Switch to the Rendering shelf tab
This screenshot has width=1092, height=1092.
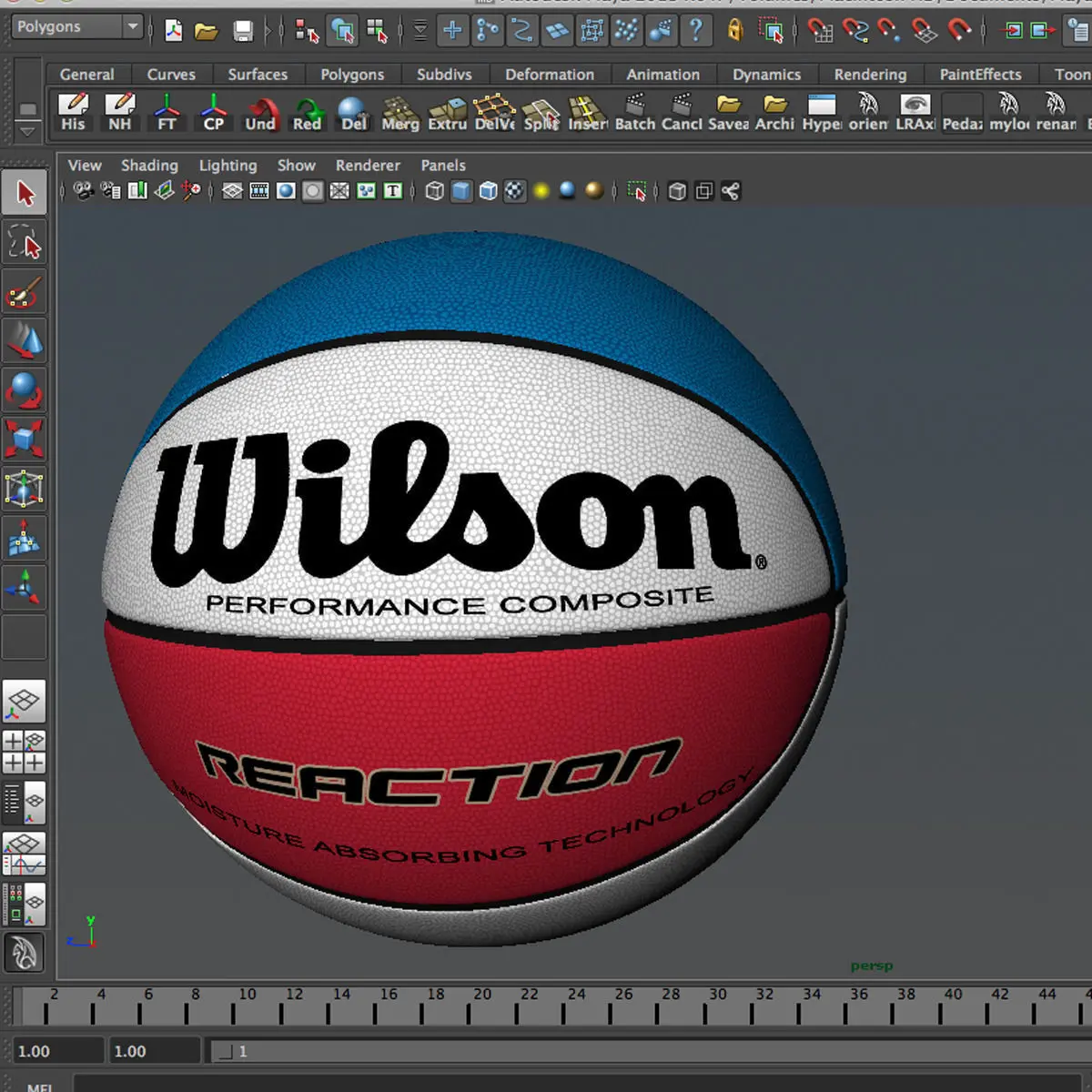coord(870,75)
